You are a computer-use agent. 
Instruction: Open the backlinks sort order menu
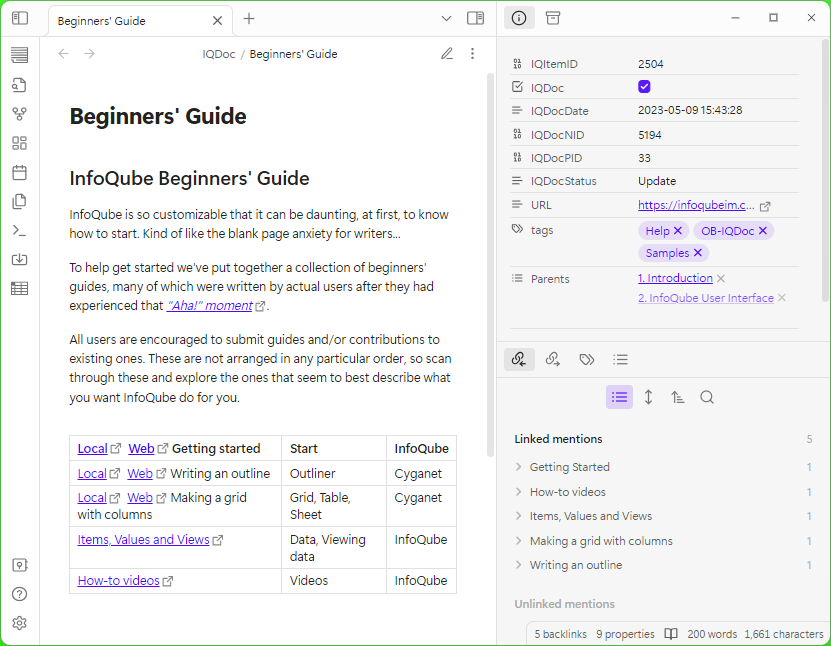click(677, 397)
